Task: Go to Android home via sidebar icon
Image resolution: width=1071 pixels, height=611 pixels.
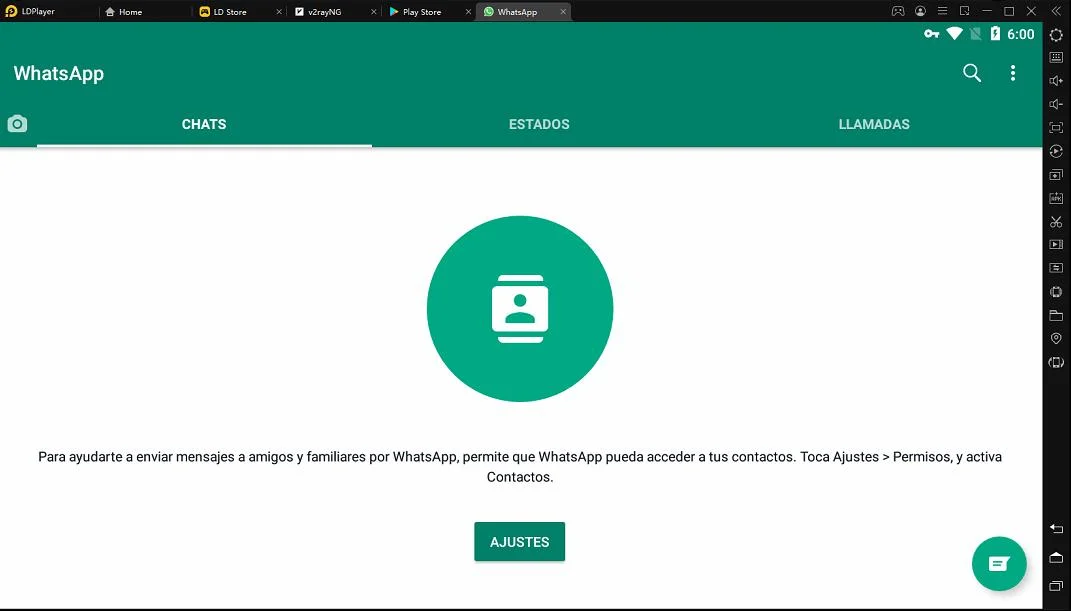Action: tap(1056, 558)
